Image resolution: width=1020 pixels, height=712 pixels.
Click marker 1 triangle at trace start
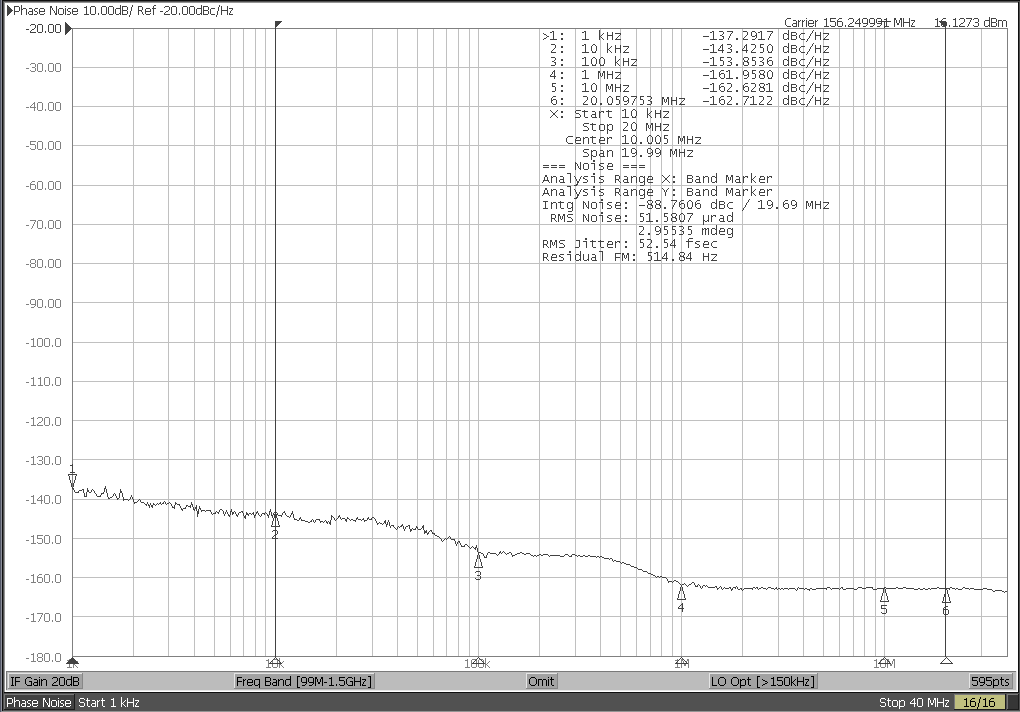click(x=71, y=478)
